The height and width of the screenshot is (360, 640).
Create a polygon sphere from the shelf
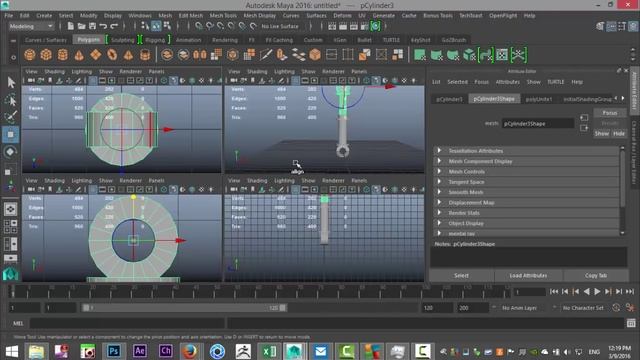(x=29, y=55)
